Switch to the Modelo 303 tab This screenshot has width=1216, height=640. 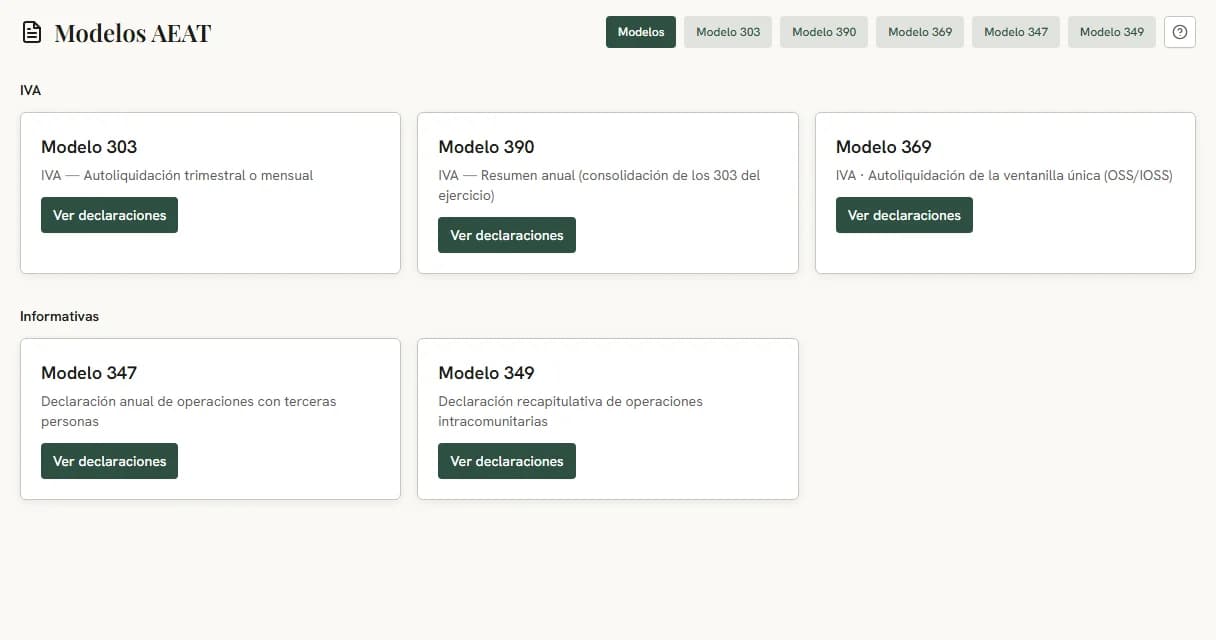point(728,32)
